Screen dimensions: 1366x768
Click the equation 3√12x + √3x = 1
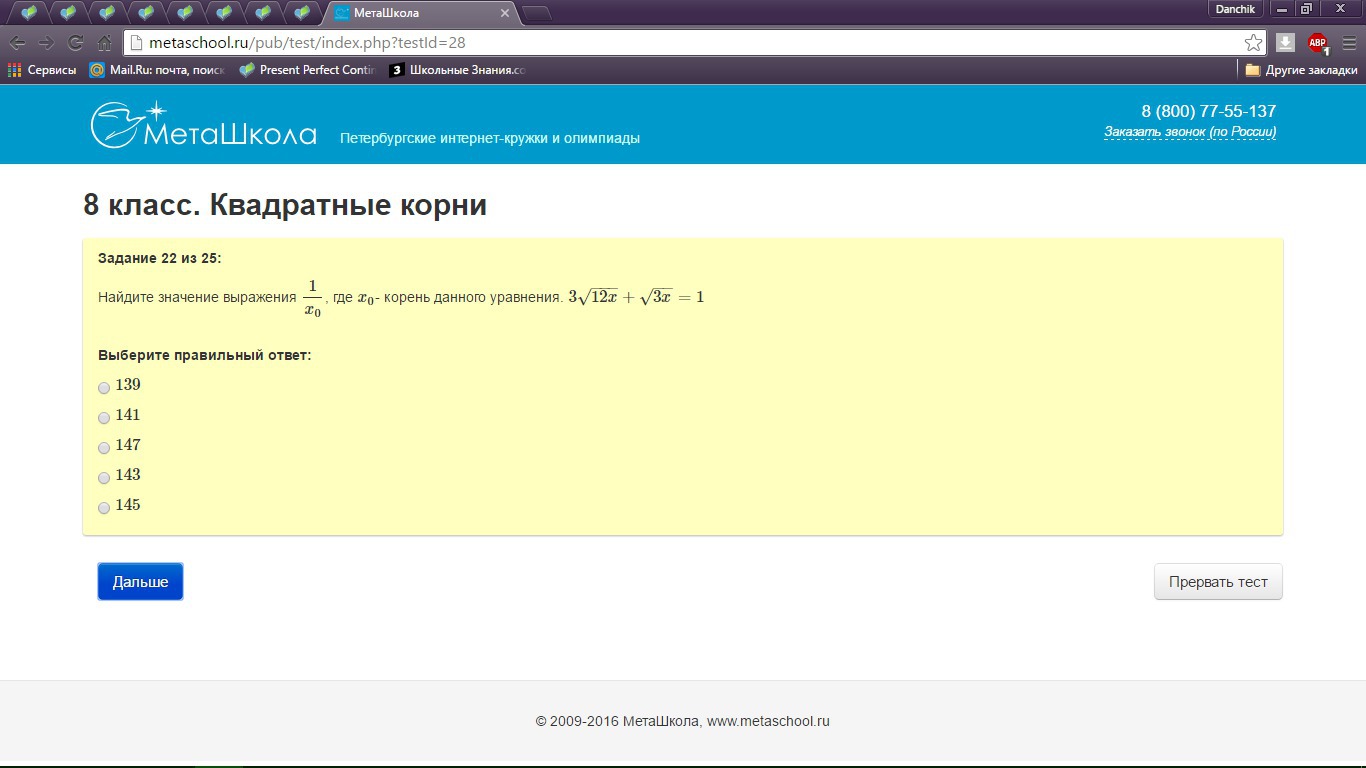click(x=636, y=297)
